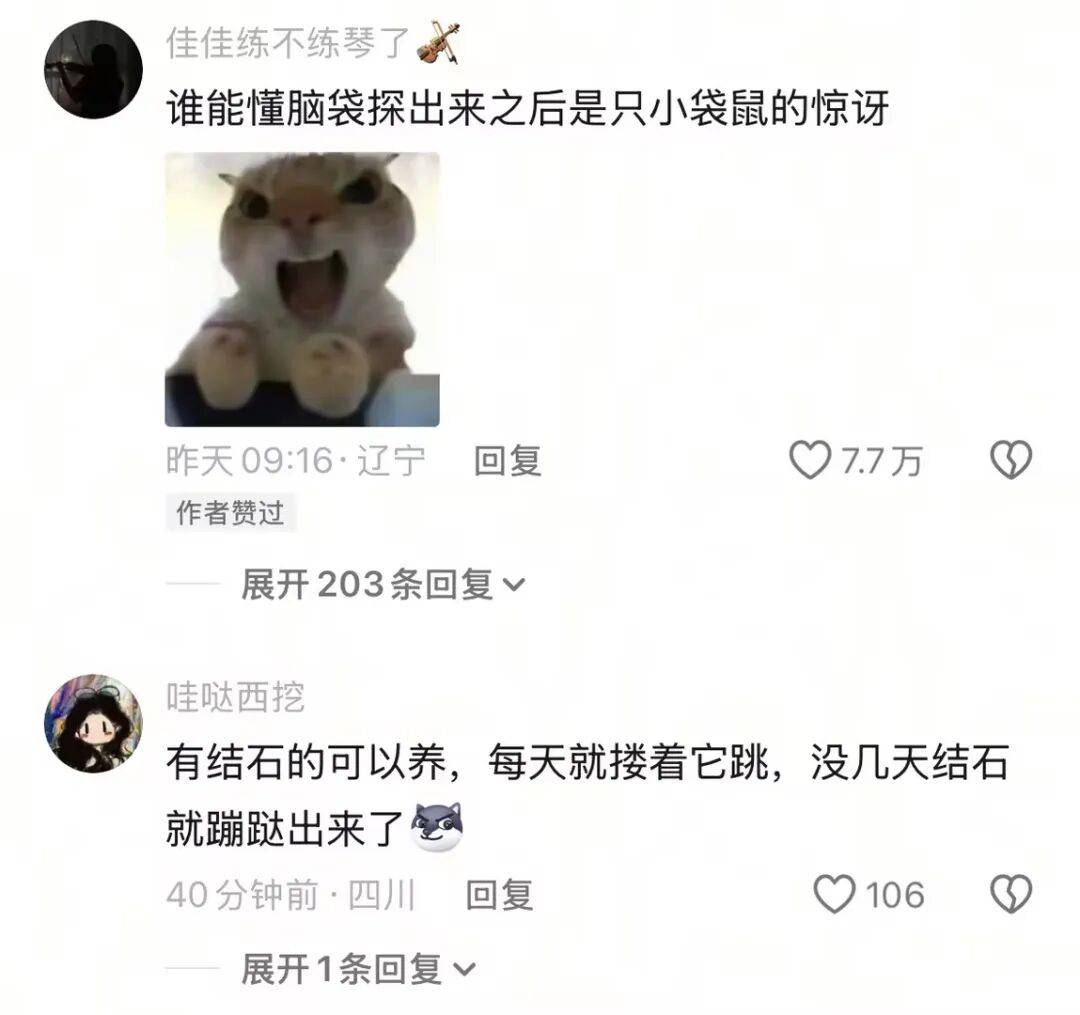Tap the husky emoji in second comment
Image resolution: width=1080 pixels, height=1015 pixels.
[x=436, y=826]
